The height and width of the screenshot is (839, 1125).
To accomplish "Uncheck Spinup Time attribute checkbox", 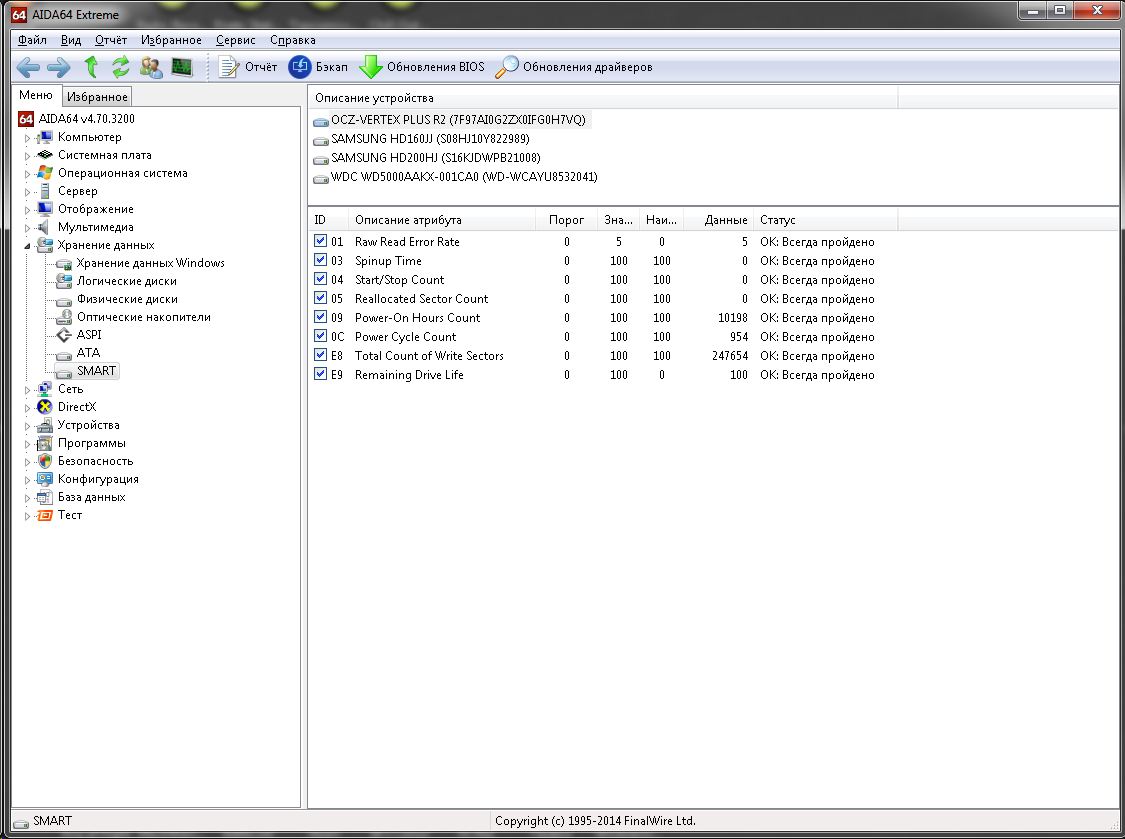I will click(x=320, y=260).
